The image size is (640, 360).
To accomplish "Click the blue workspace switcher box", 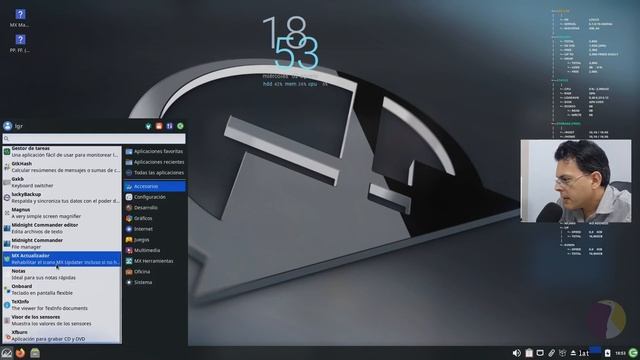I will 595,350.
